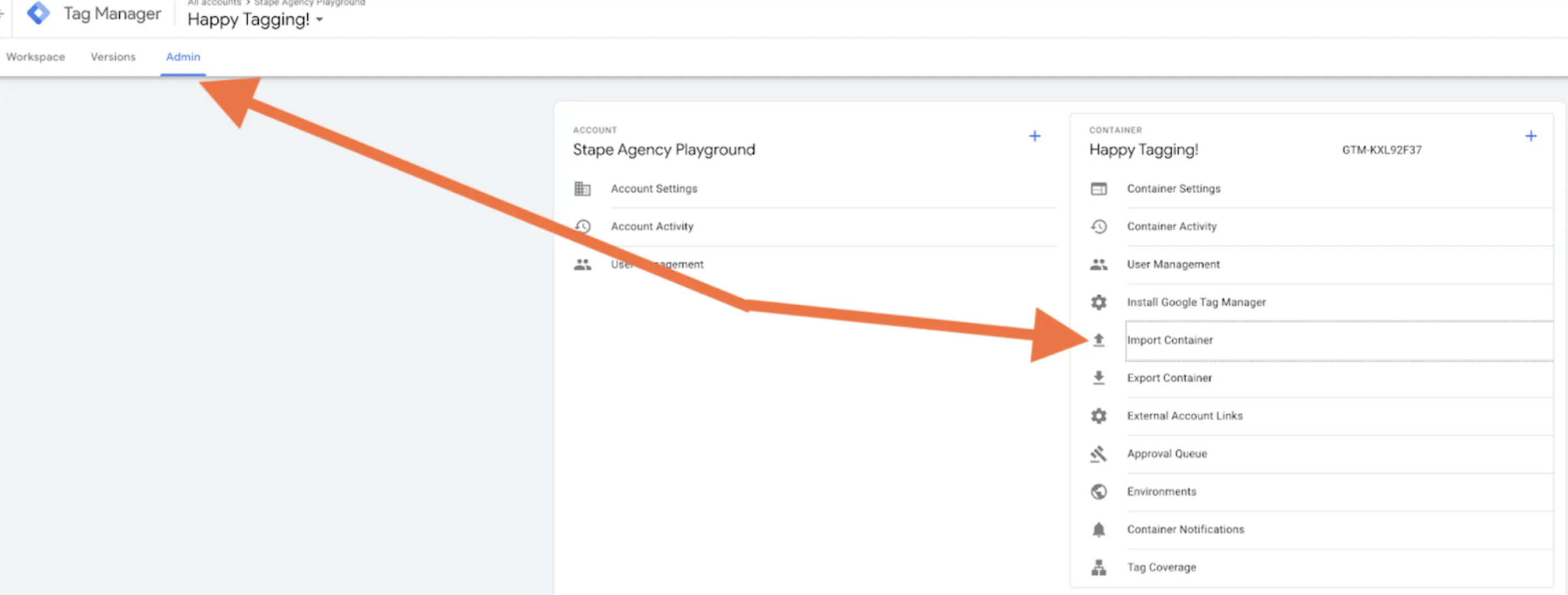Open Install Google Tag Manager
Image resolution: width=1568 pixels, height=595 pixels.
tap(1196, 302)
